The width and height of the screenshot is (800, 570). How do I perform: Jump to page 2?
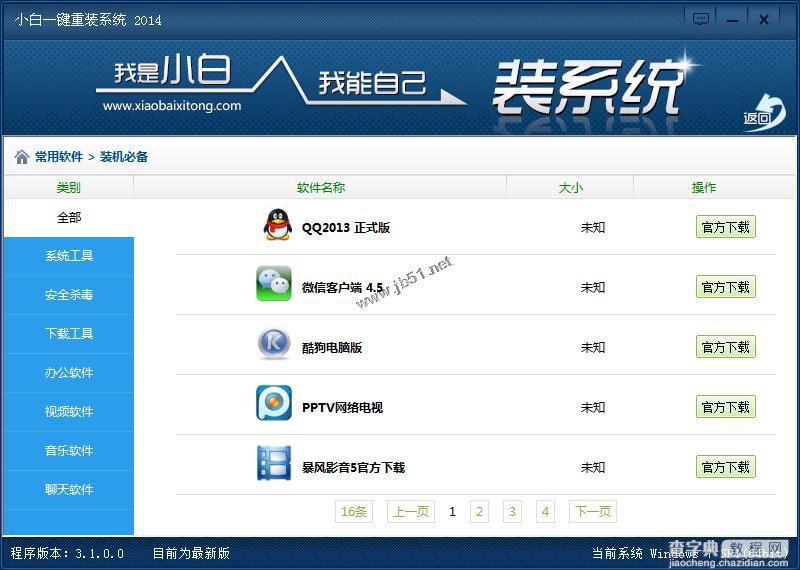click(x=479, y=511)
